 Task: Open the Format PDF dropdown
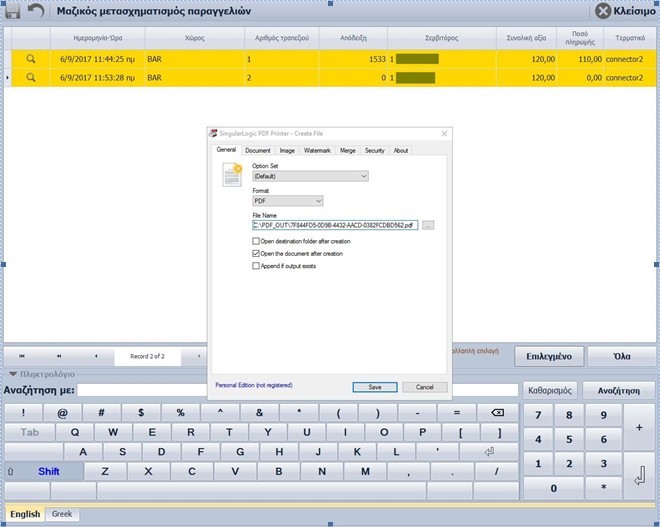317,200
